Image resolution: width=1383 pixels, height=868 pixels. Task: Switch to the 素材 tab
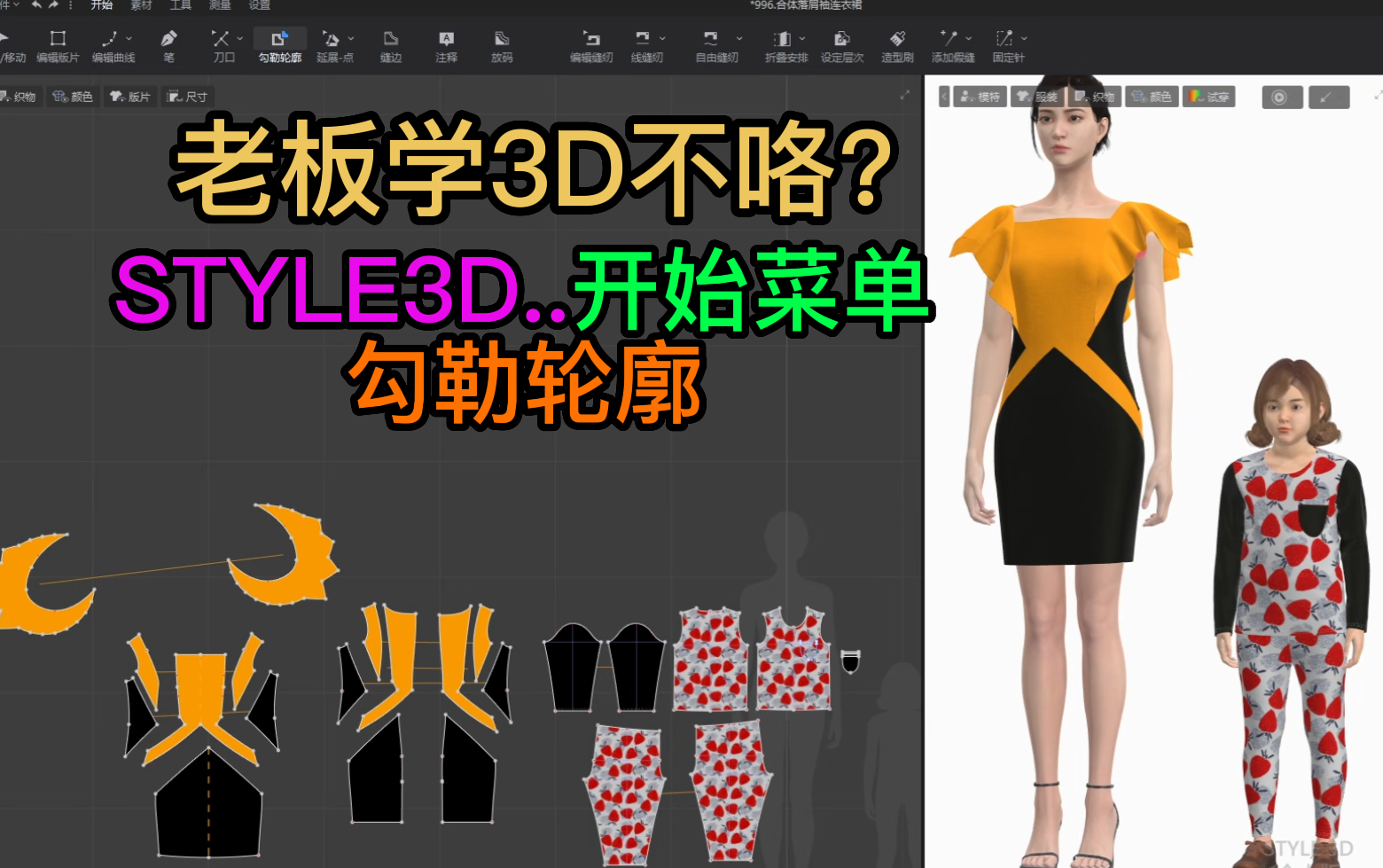click(x=141, y=5)
